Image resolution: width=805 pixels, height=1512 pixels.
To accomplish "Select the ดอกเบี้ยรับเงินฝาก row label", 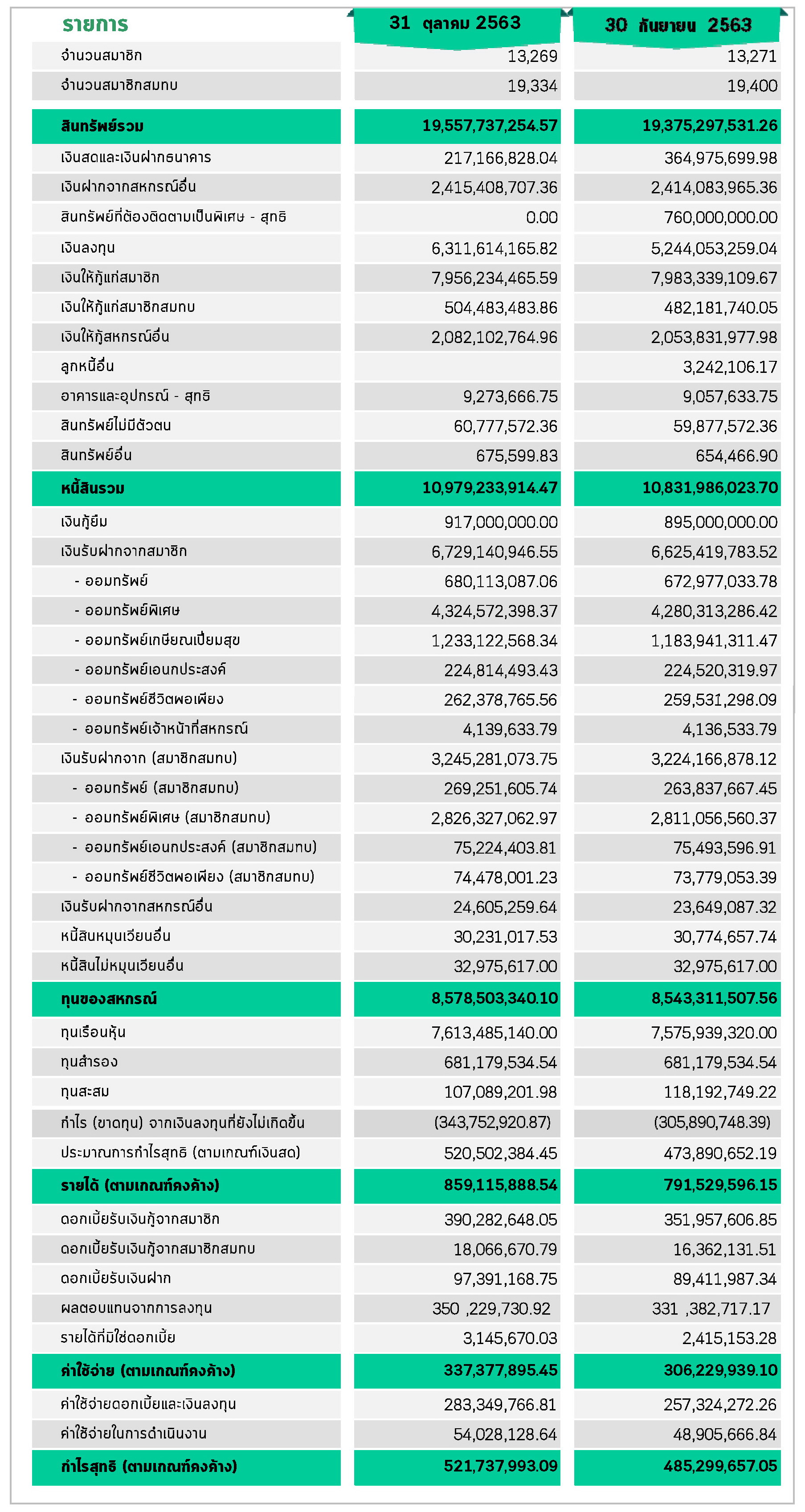I will [x=116, y=1278].
